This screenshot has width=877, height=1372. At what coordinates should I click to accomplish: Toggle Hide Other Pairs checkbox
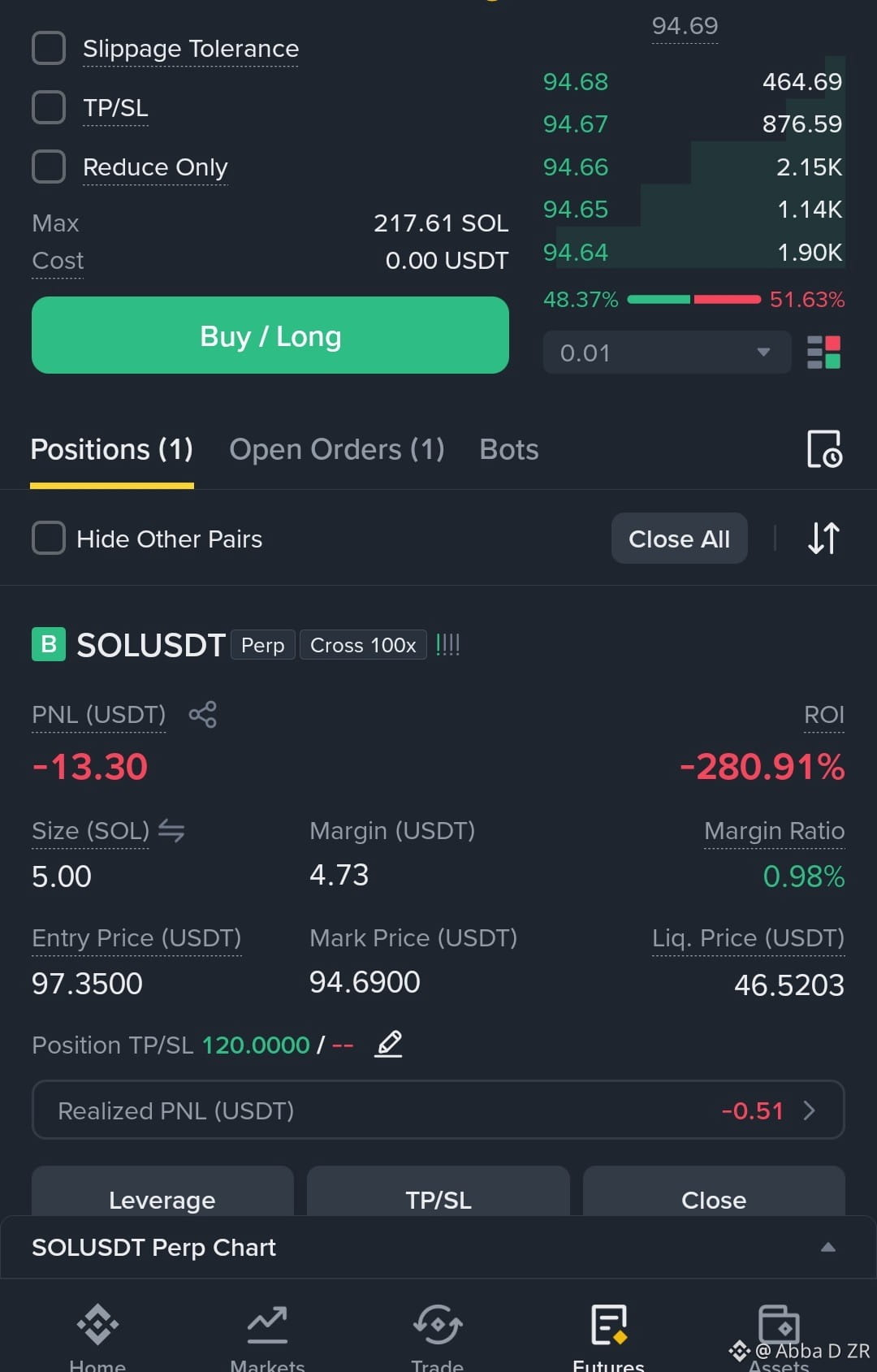[49, 538]
